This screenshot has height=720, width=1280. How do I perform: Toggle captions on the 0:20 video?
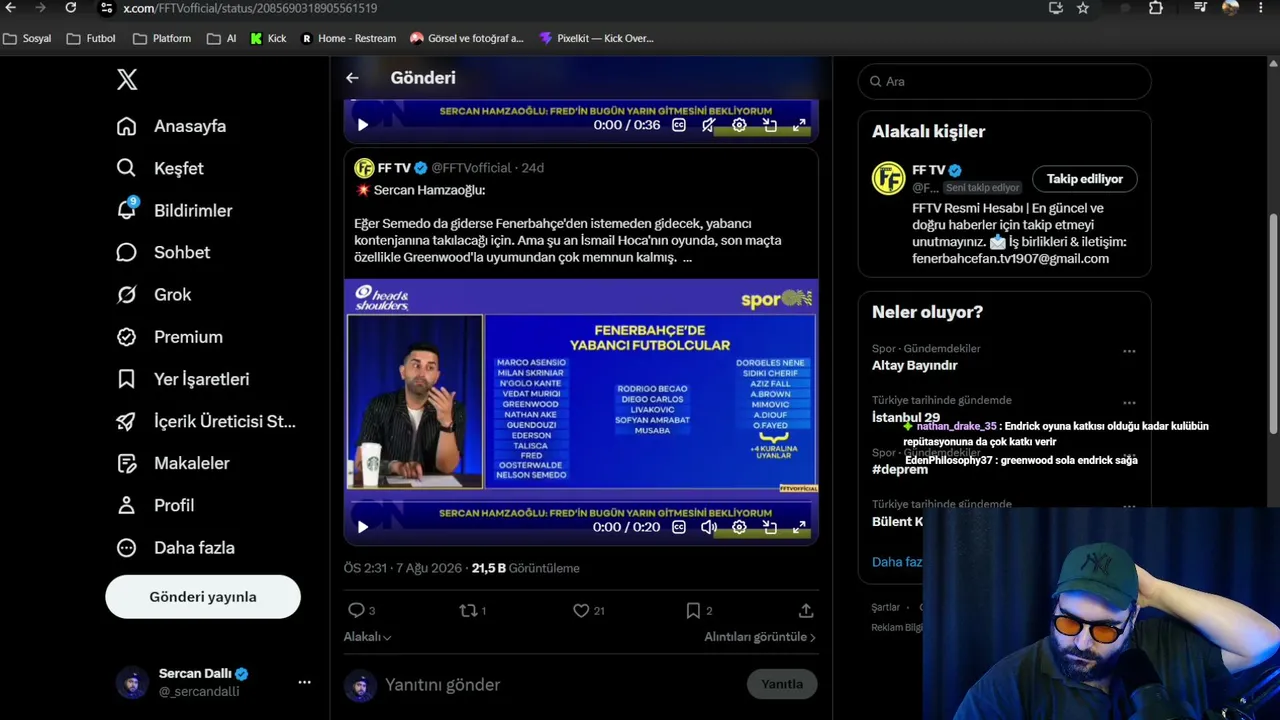click(x=679, y=527)
